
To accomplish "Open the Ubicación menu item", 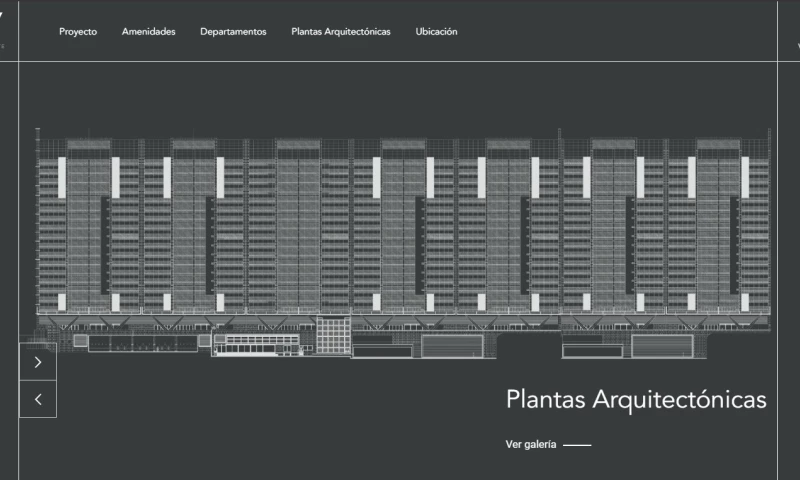I will (x=436, y=32).
